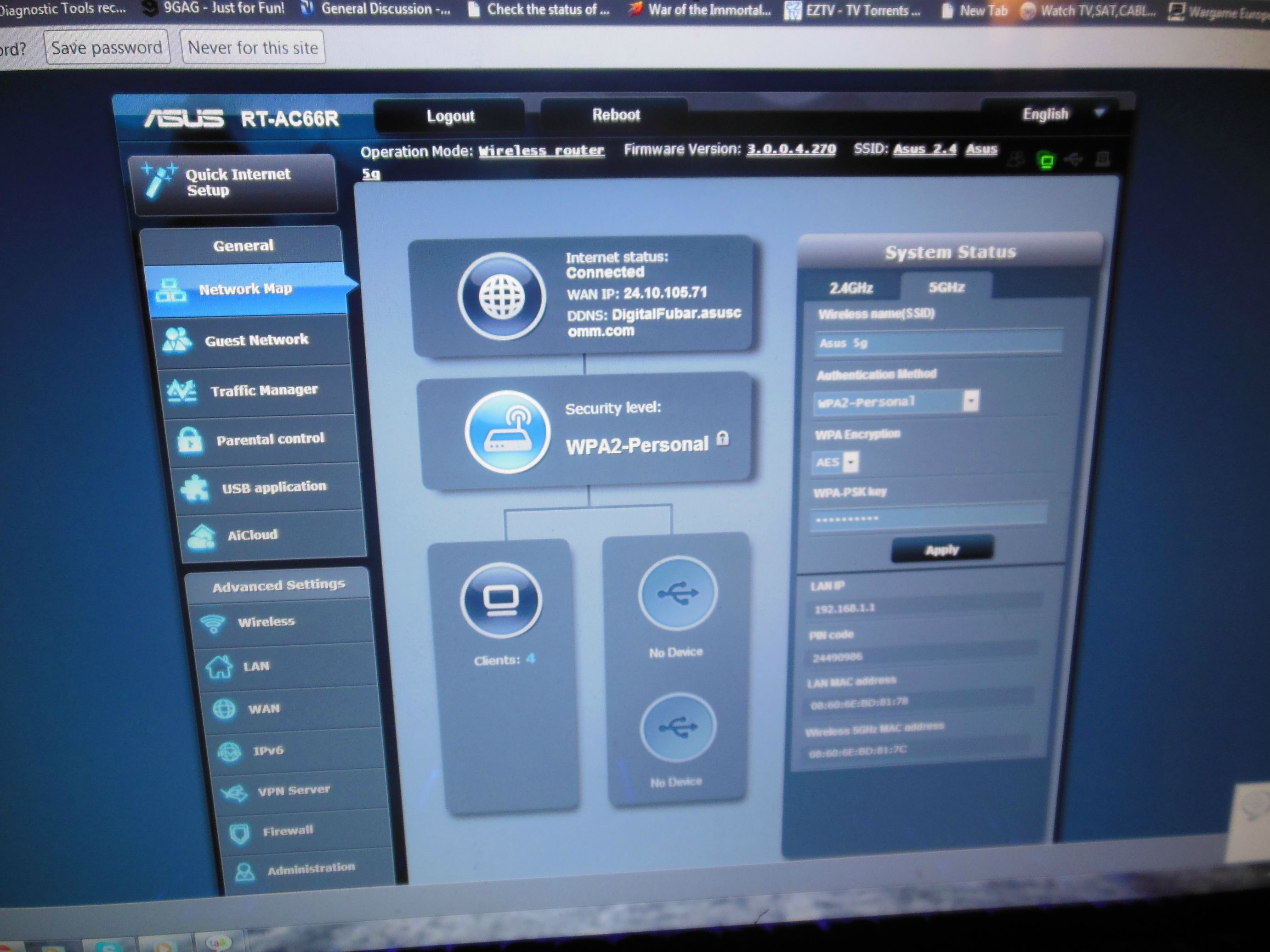Image resolution: width=1270 pixels, height=952 pixels.
Task: Open the Wireless router operation mode link
Action: point(541,150)
